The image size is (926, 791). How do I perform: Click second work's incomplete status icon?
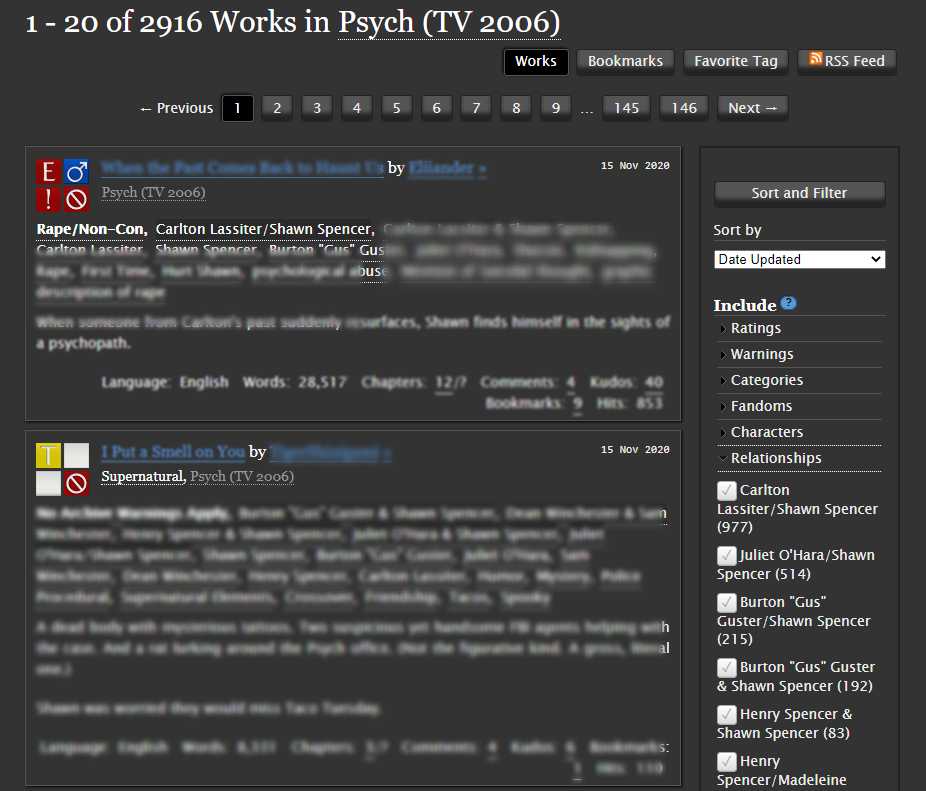76,484
